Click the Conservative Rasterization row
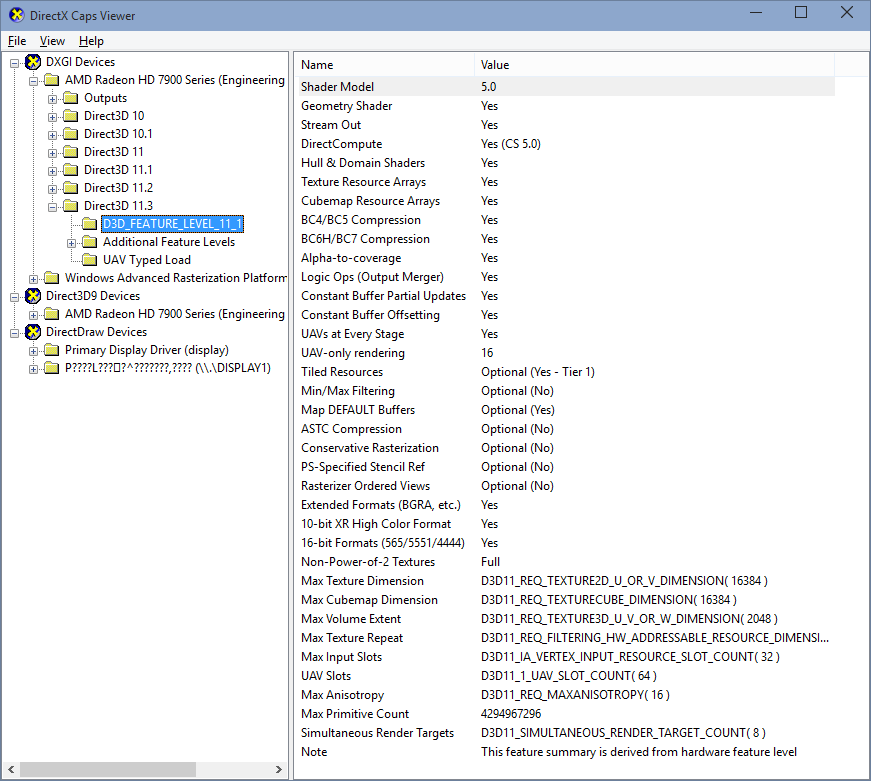The image size is (871, 781). click(x=567, y=448)
